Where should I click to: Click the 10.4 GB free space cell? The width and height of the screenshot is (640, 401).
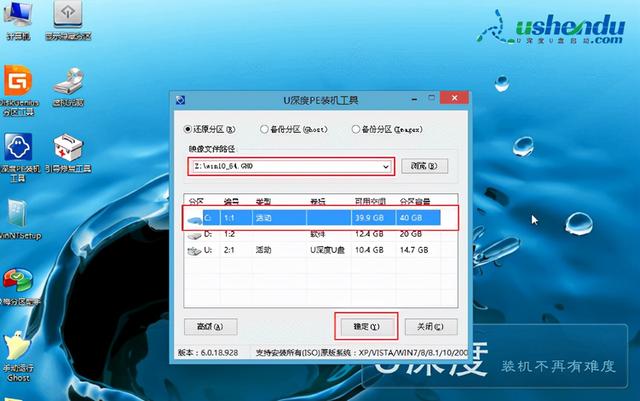(x=369, y=250)
